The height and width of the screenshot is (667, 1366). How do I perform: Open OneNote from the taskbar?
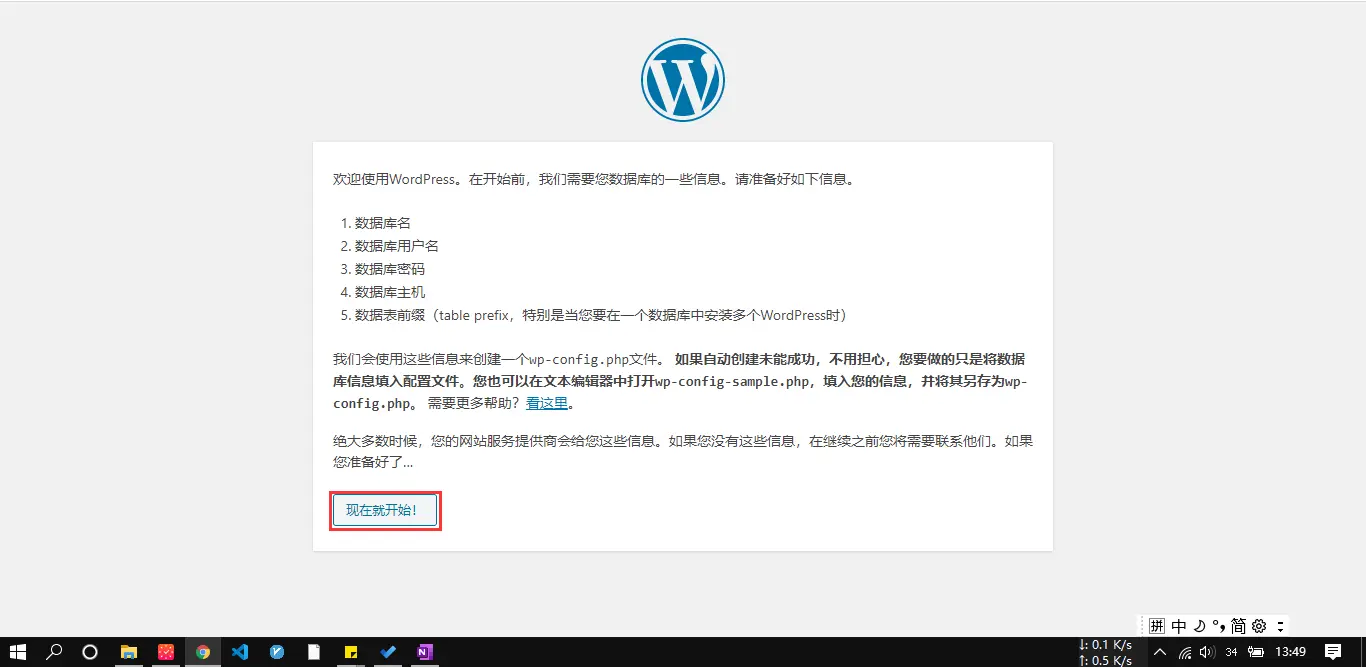pyautogui.click(x=424, y=652)
